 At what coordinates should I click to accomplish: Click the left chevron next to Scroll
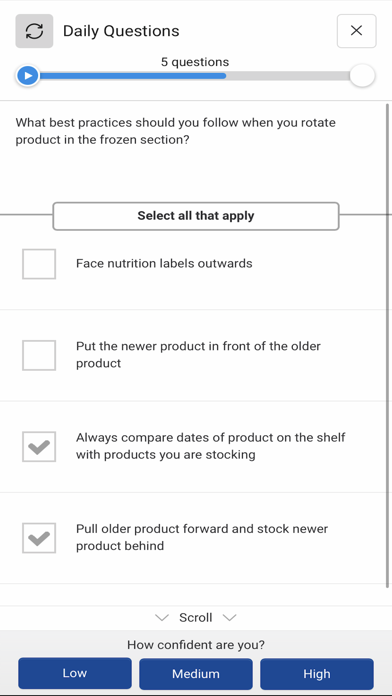coord(162,617)
